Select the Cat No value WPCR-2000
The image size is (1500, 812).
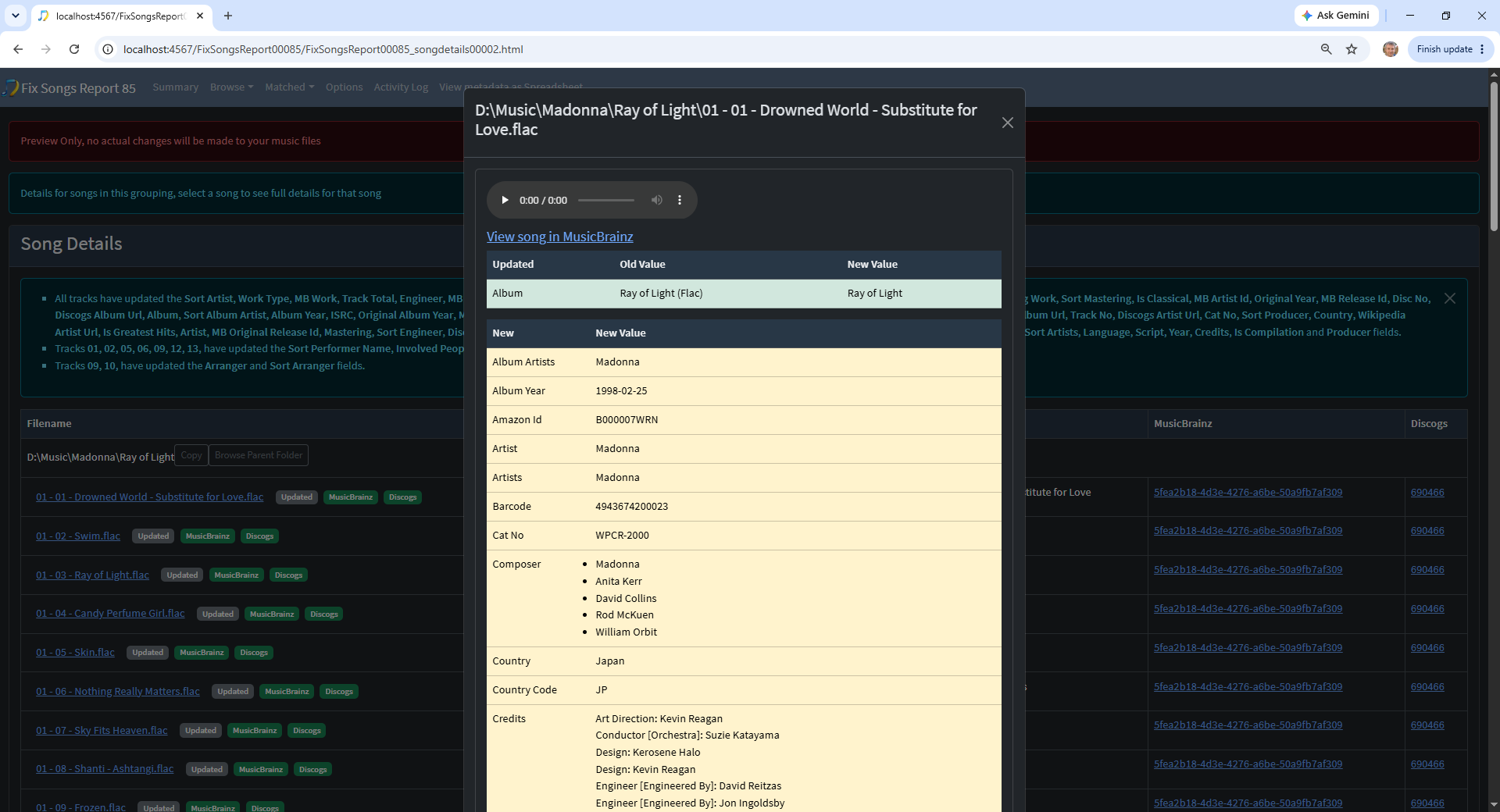point(622,536)
